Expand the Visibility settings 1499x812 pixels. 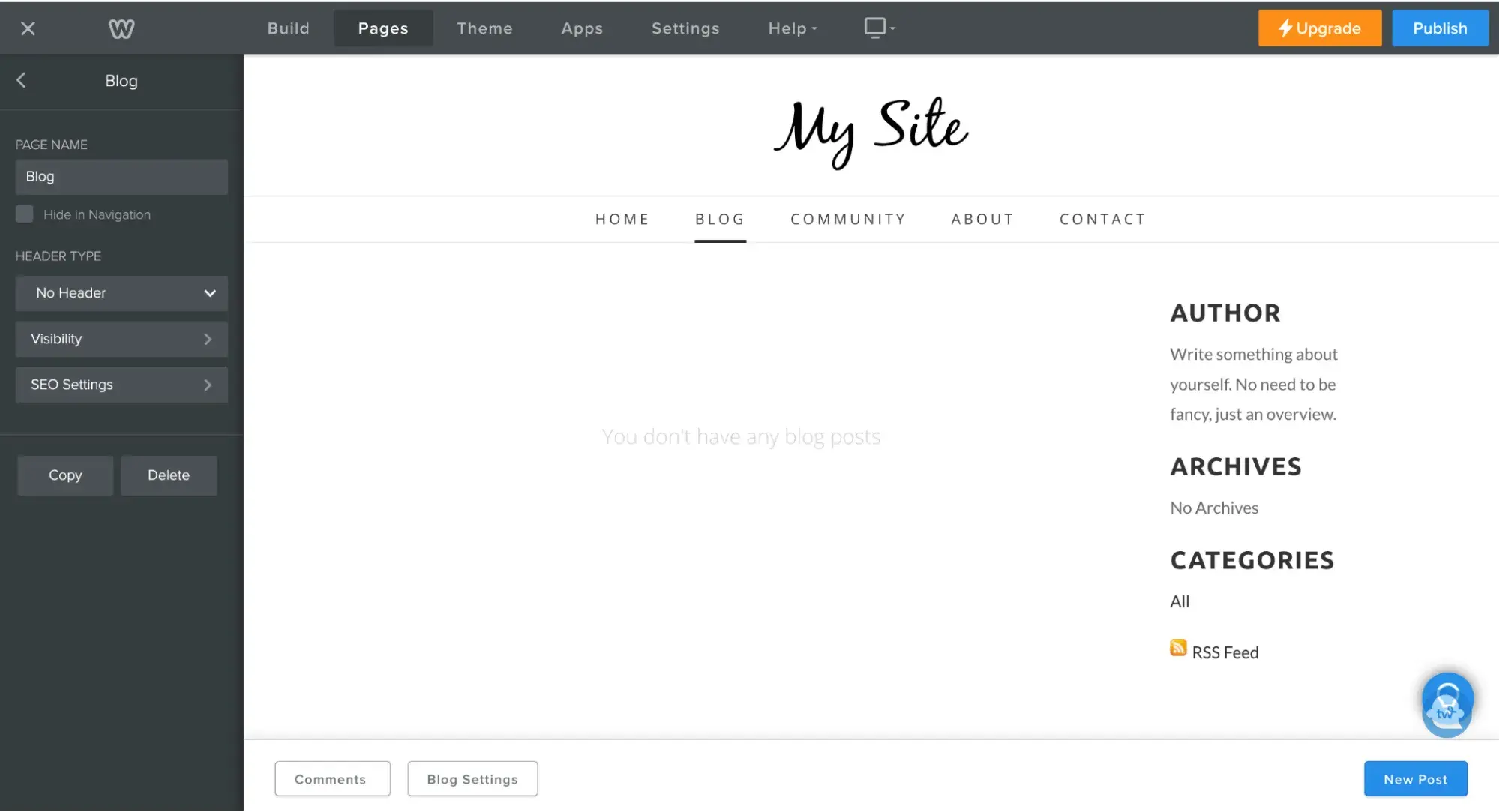tap(121, 339)
